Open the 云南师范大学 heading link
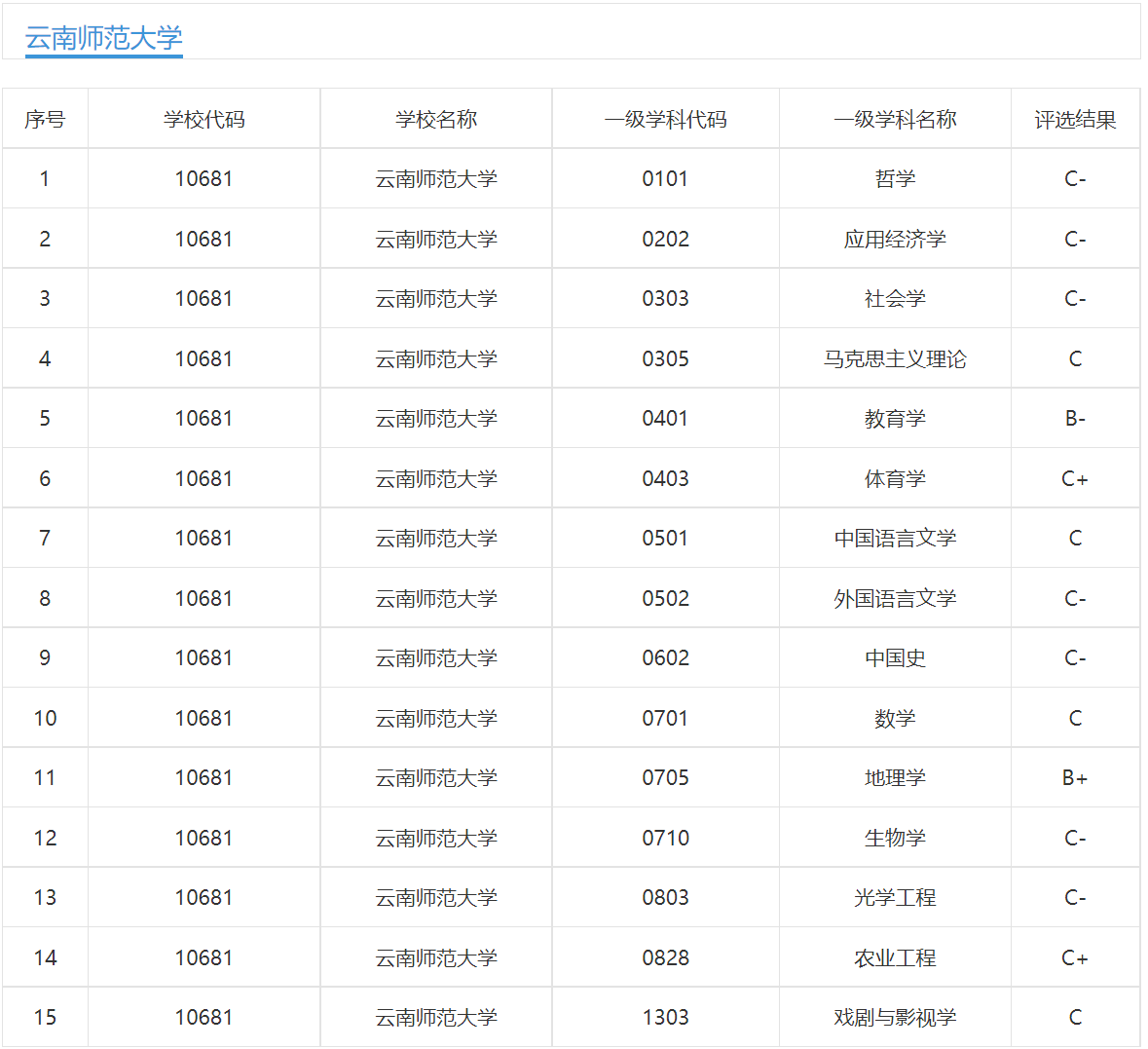Screen dimensions: 1148x1049 click(x=103, y=38)
